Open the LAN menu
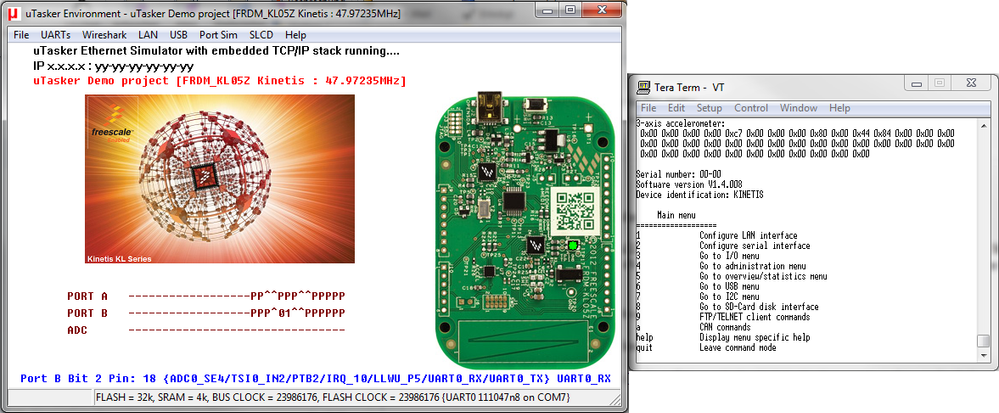 (148, 35)
